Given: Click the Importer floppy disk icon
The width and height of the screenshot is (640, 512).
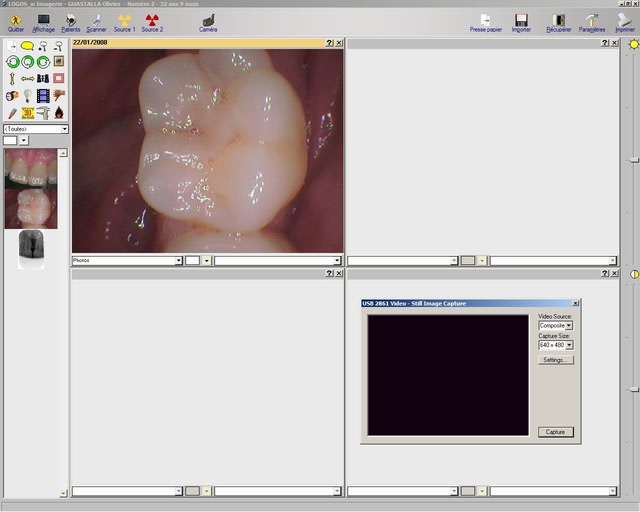Looking at the screenshot, I should [521, 20].
